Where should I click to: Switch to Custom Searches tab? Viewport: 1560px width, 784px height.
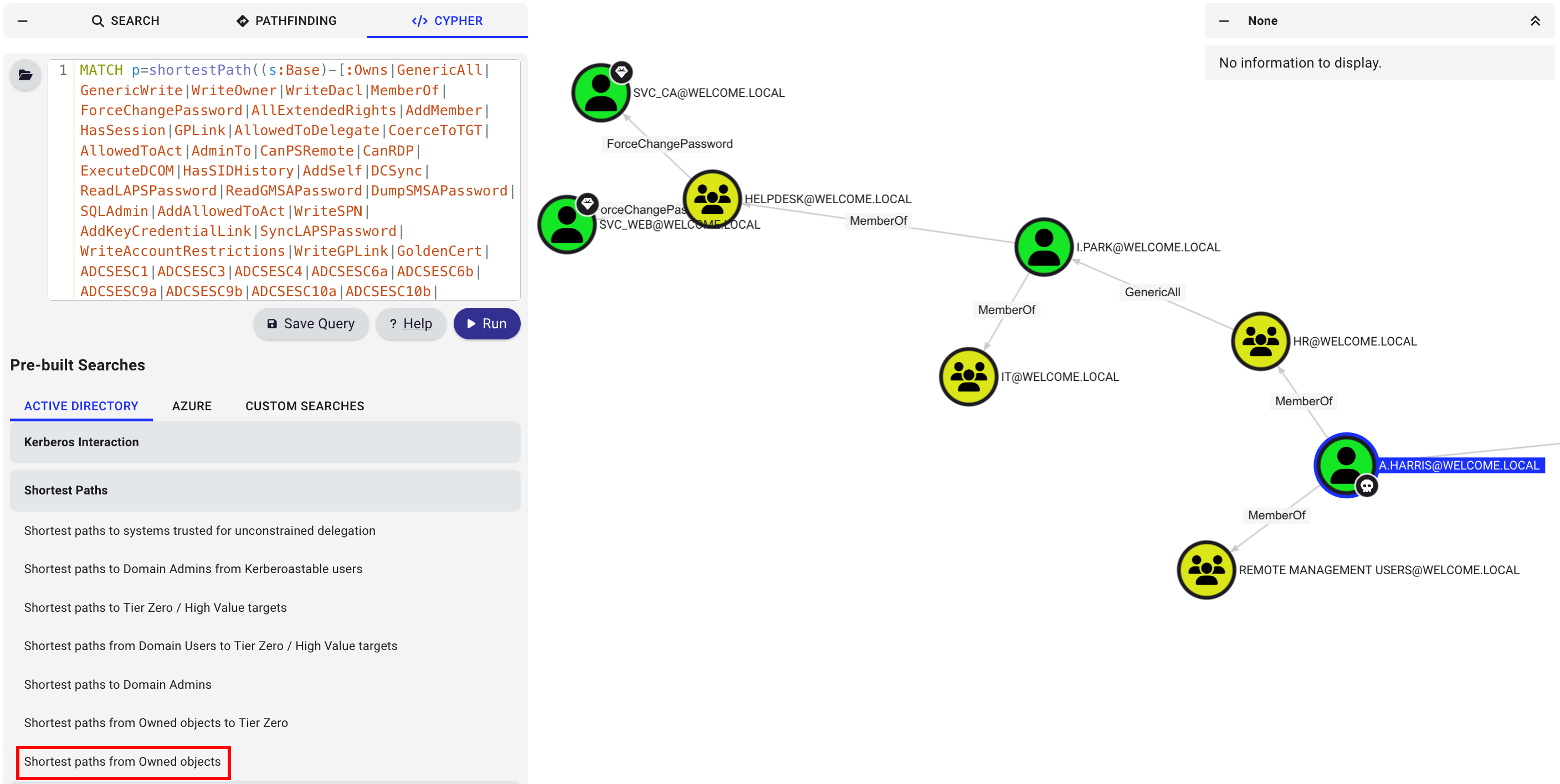pyautogui.click(x=304, y=406)
